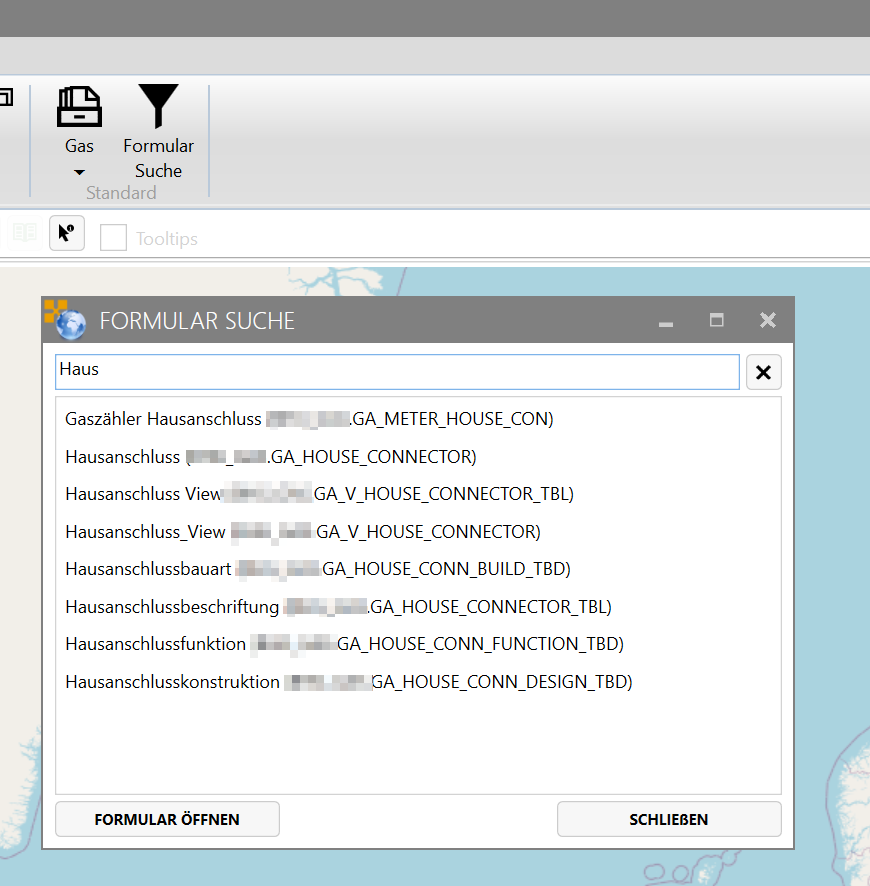
Task: Select Hausanschluss_View GA_V_HOUSE_CONNECTOR entry
Action: point(302,532)
